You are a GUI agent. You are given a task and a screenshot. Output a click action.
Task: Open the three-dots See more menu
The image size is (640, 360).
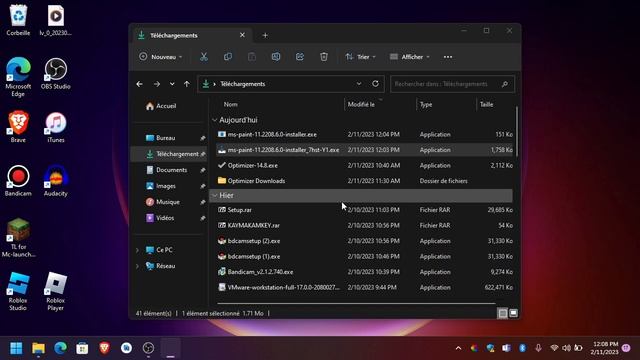click(448, 57)
